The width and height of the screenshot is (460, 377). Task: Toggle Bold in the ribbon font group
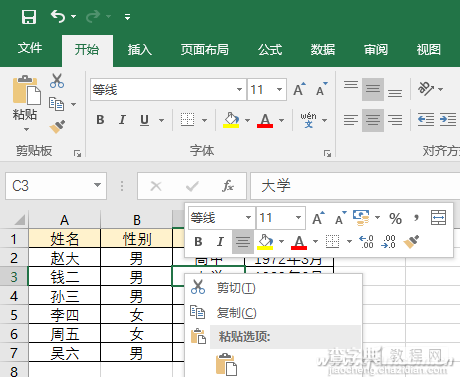point(100,120)
